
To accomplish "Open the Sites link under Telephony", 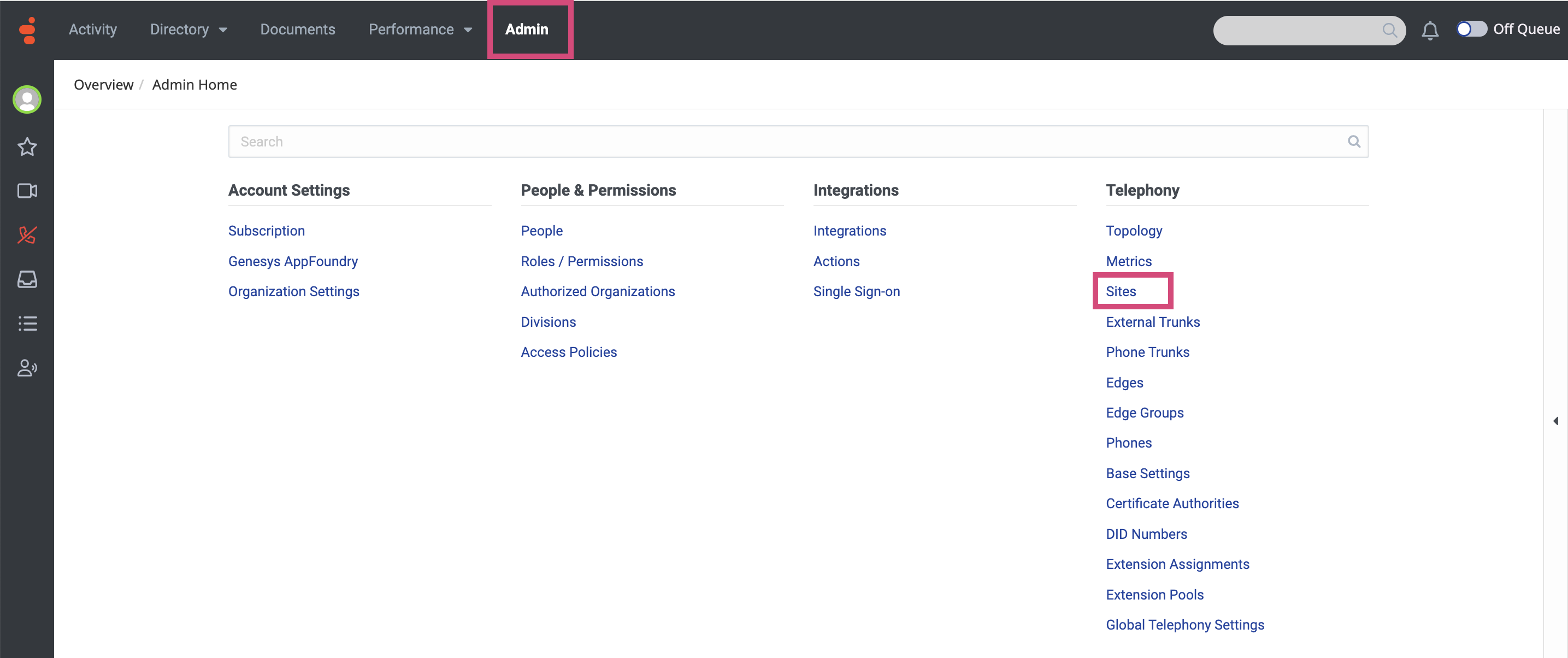I will (1121, 291).
